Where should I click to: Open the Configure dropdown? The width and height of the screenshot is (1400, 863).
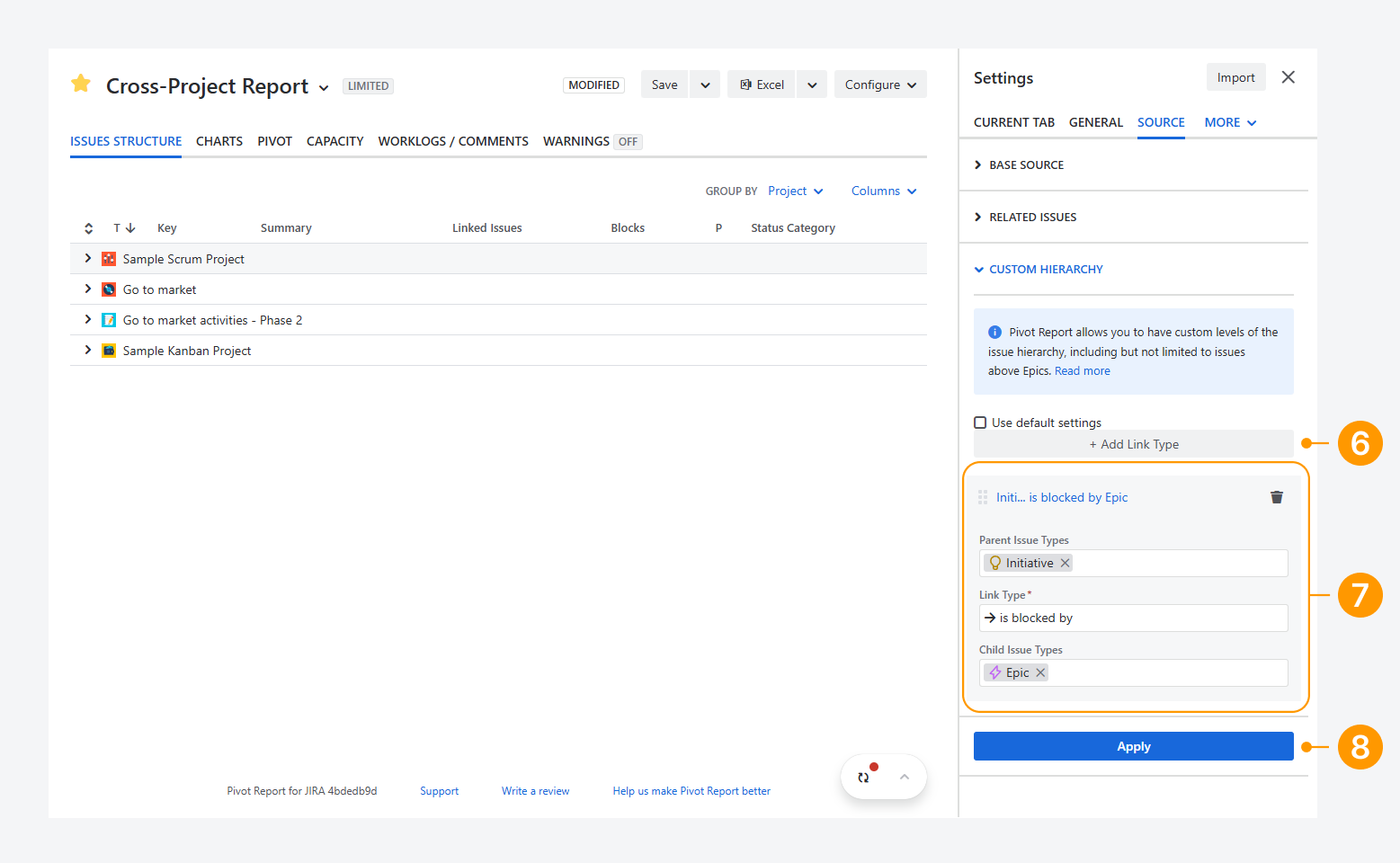880,85
